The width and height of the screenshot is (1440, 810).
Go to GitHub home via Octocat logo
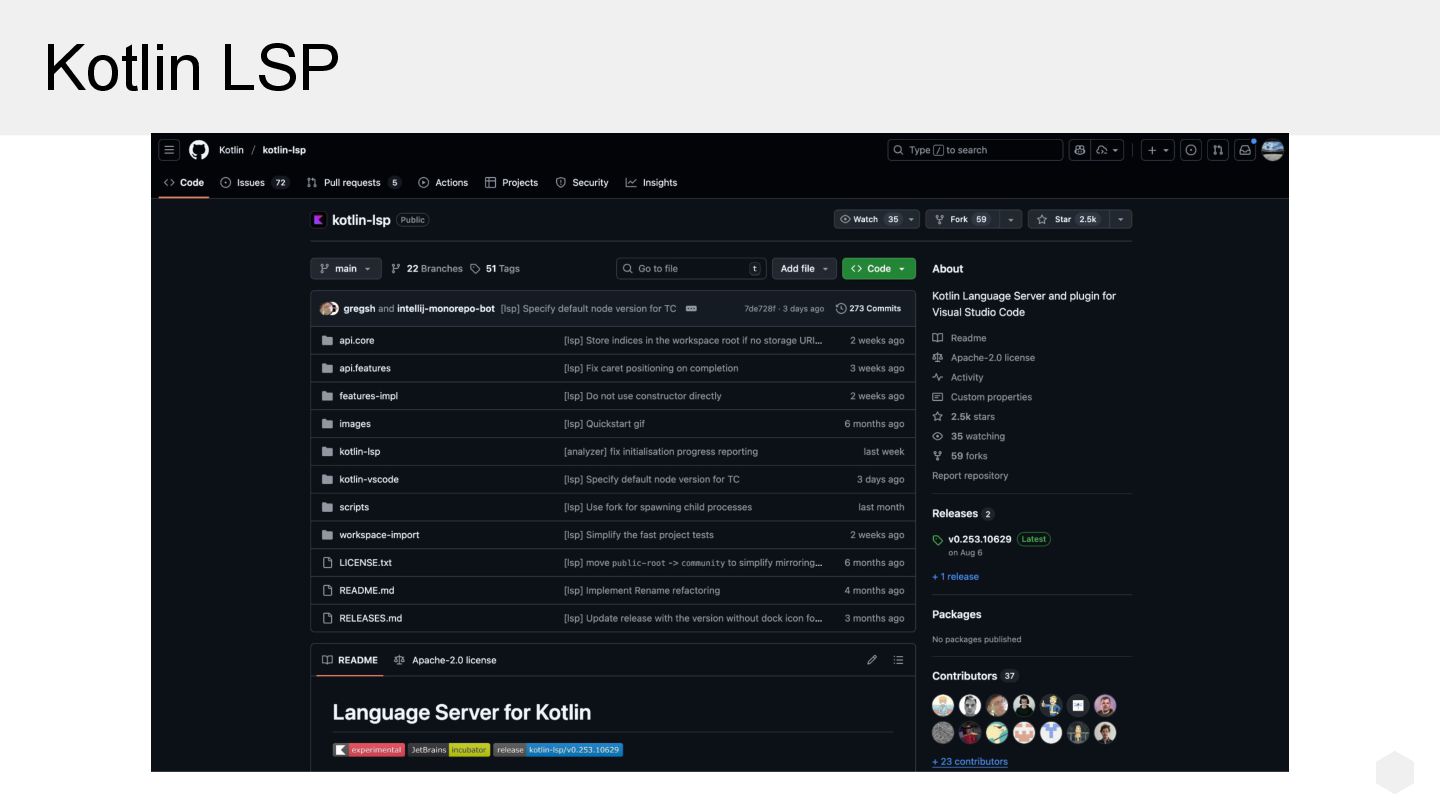(199, 150)
